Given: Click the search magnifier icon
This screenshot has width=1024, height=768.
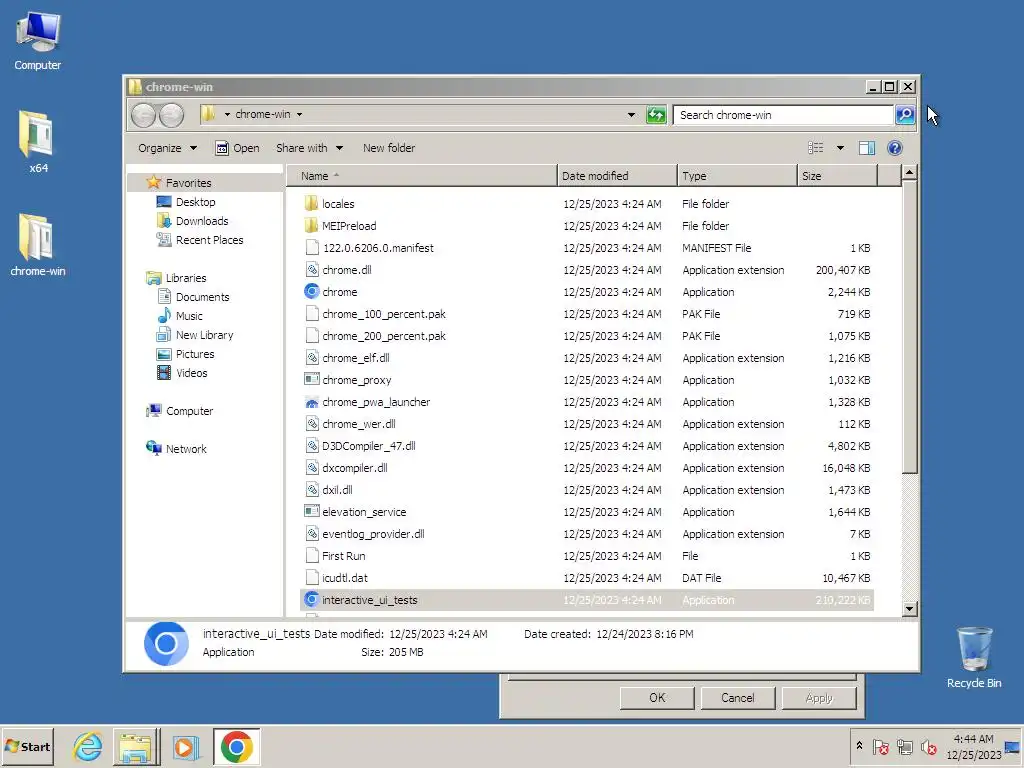Looking at the screenshot, I should click(x=904, y=115).
